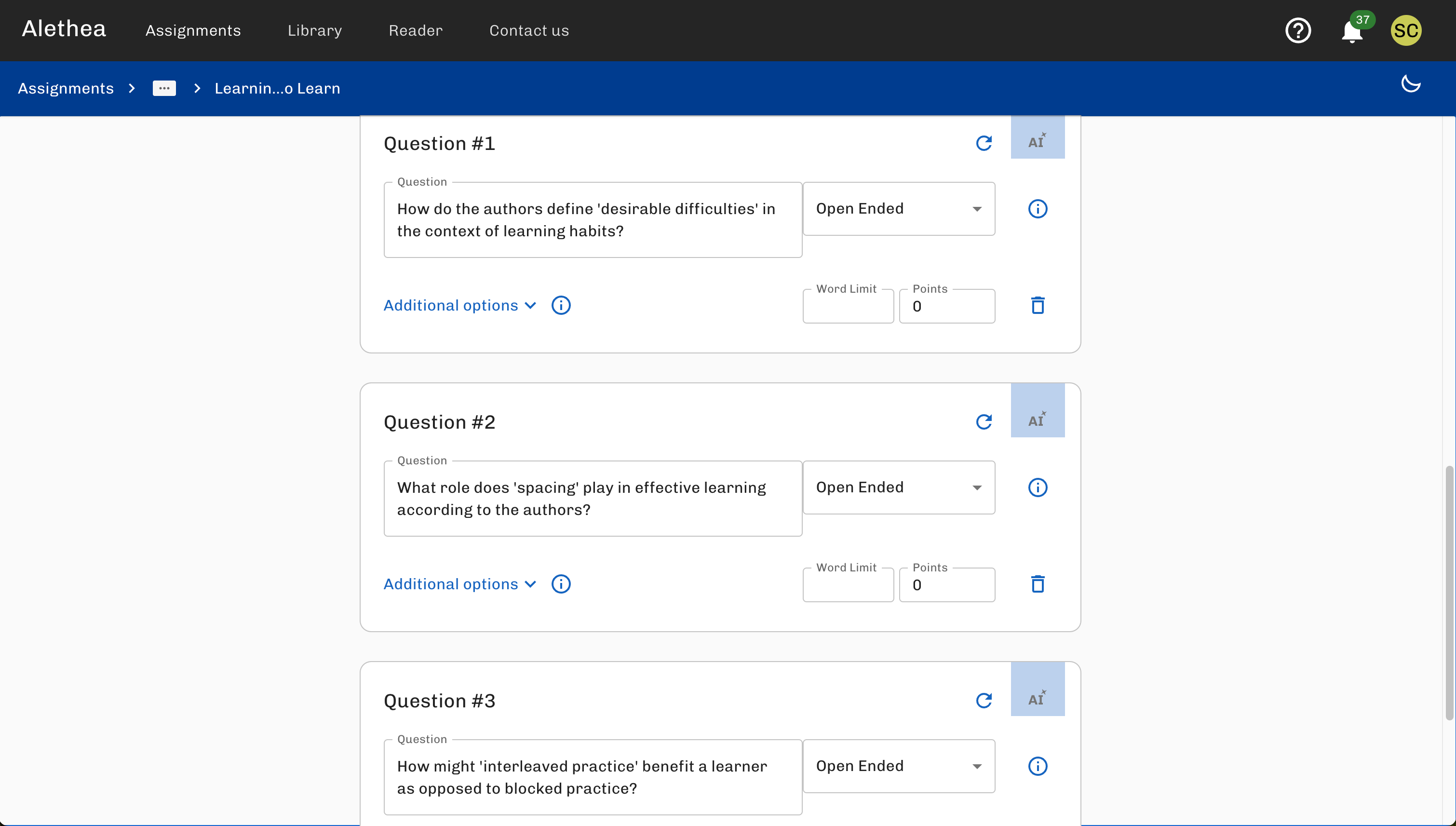Viewport: 1456px width, 826px height.
Task: Regenerate Question #2 with the refresh icon
Action: click(x=984, y=421)
